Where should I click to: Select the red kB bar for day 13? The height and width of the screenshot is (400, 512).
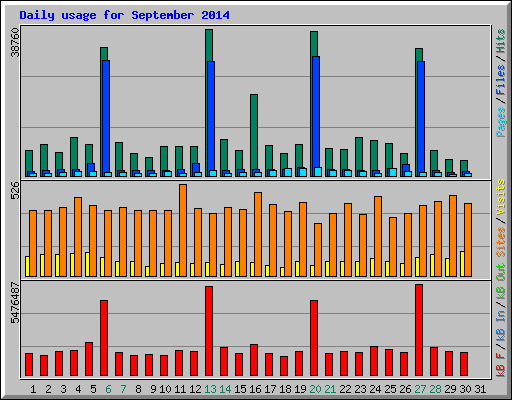pyautogui.click(x=209, y=331)
